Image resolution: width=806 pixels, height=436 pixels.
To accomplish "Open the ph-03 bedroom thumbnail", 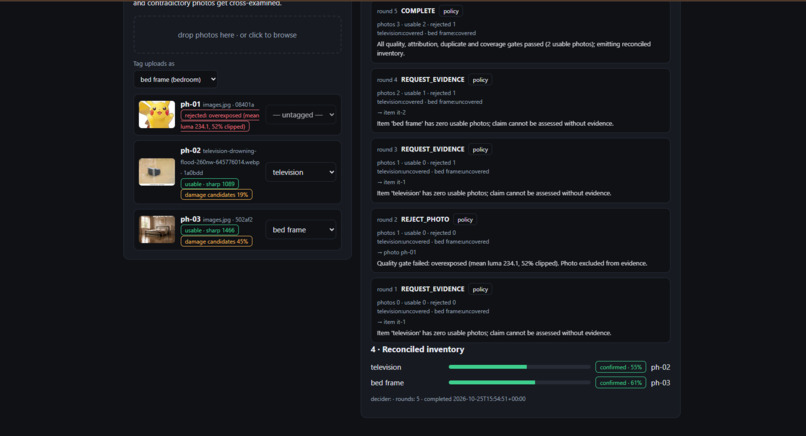I will point(157,229).
